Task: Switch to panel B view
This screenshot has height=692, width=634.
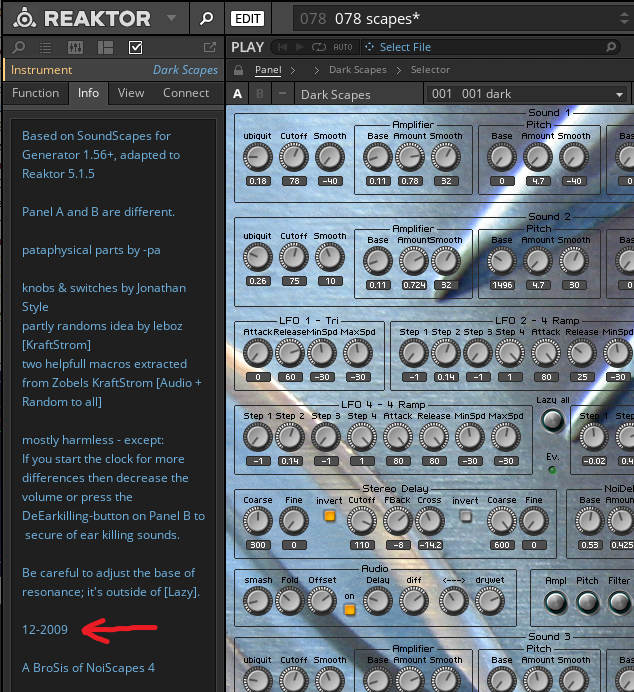Action: pos(259,94)
